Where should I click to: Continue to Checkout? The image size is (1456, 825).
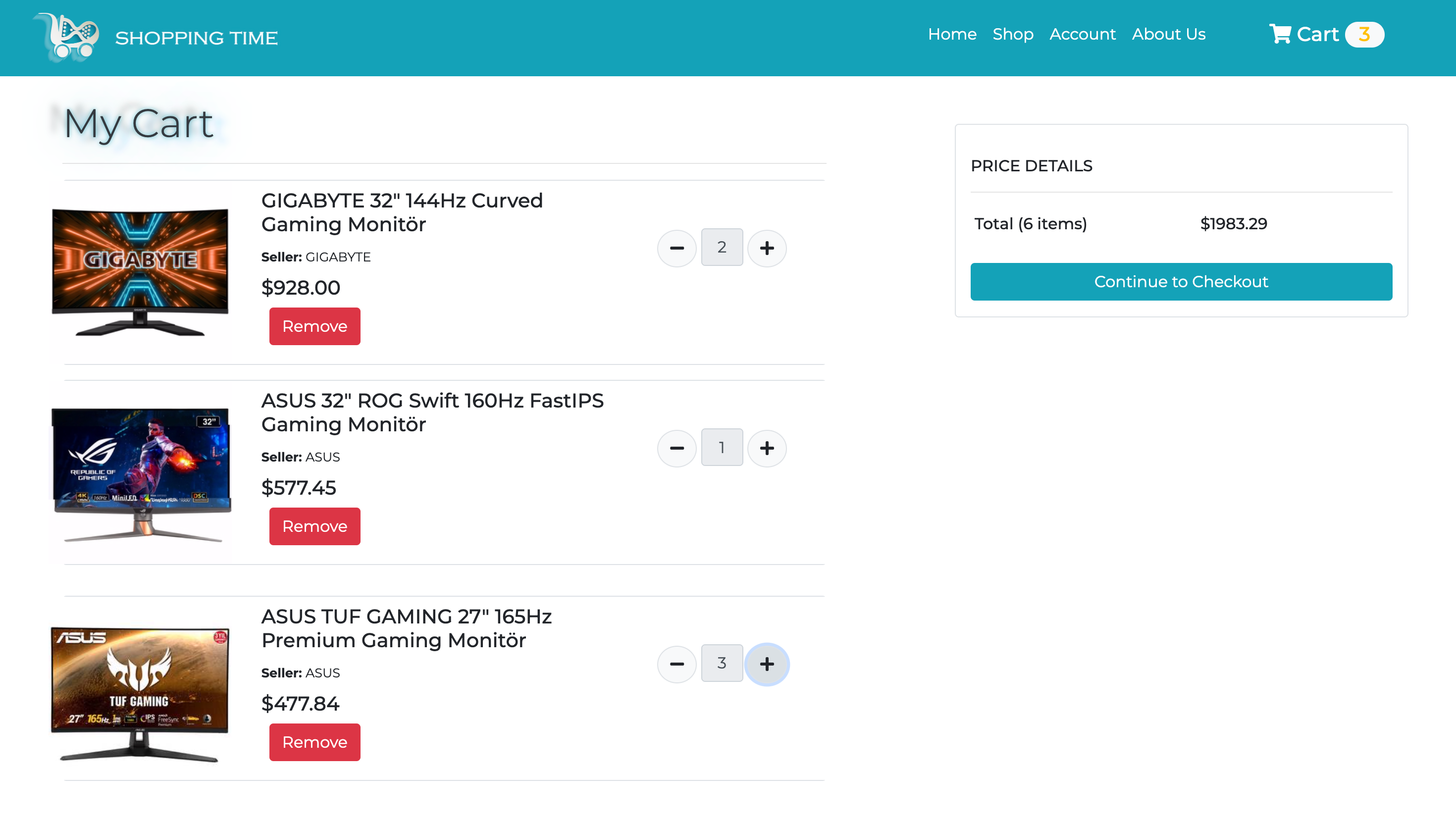[1181, 282]
